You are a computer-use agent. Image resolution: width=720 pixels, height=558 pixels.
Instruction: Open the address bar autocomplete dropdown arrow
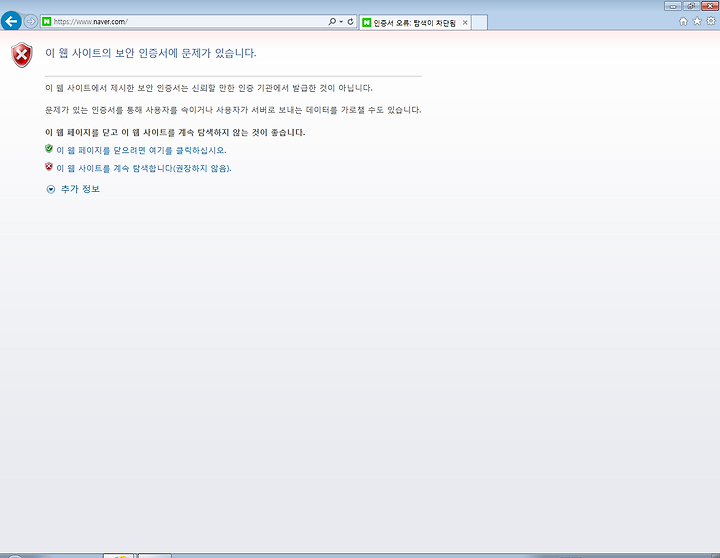tap(341, 22)
